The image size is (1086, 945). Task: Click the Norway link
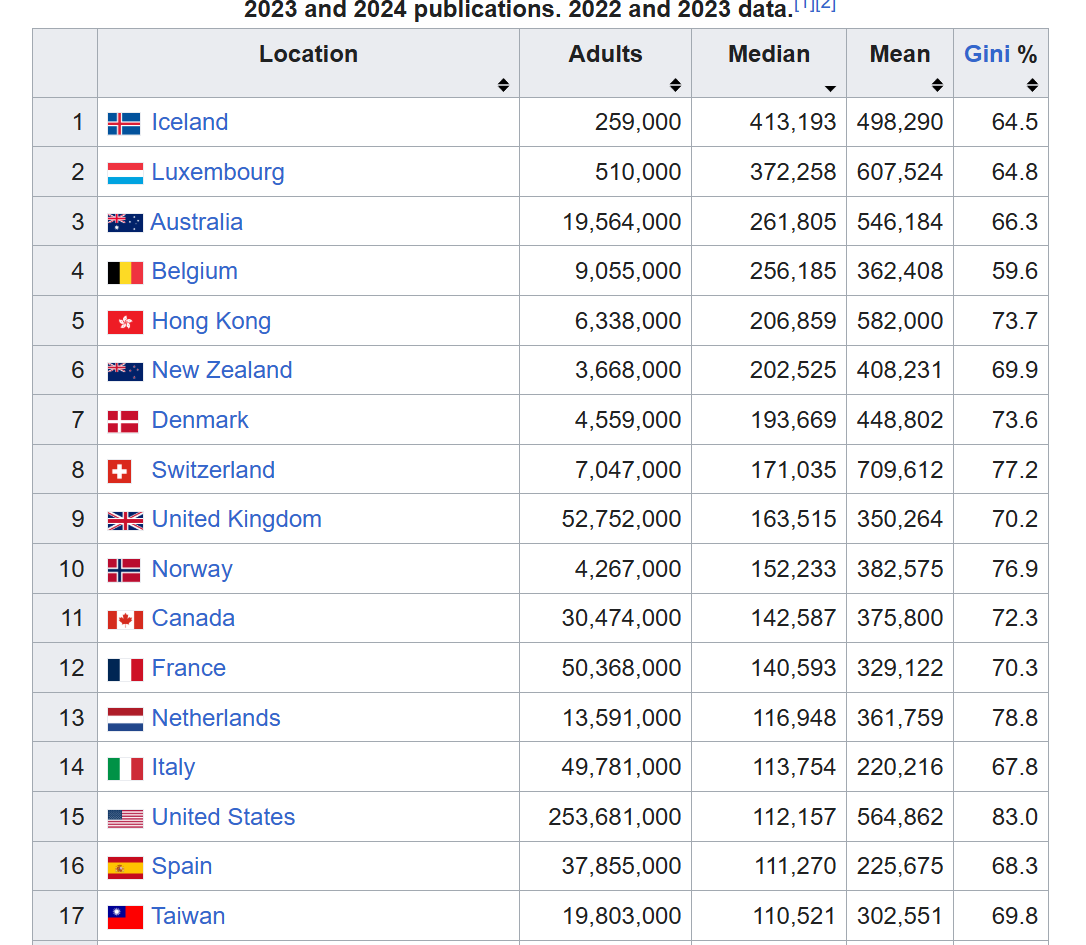(192, 569)
